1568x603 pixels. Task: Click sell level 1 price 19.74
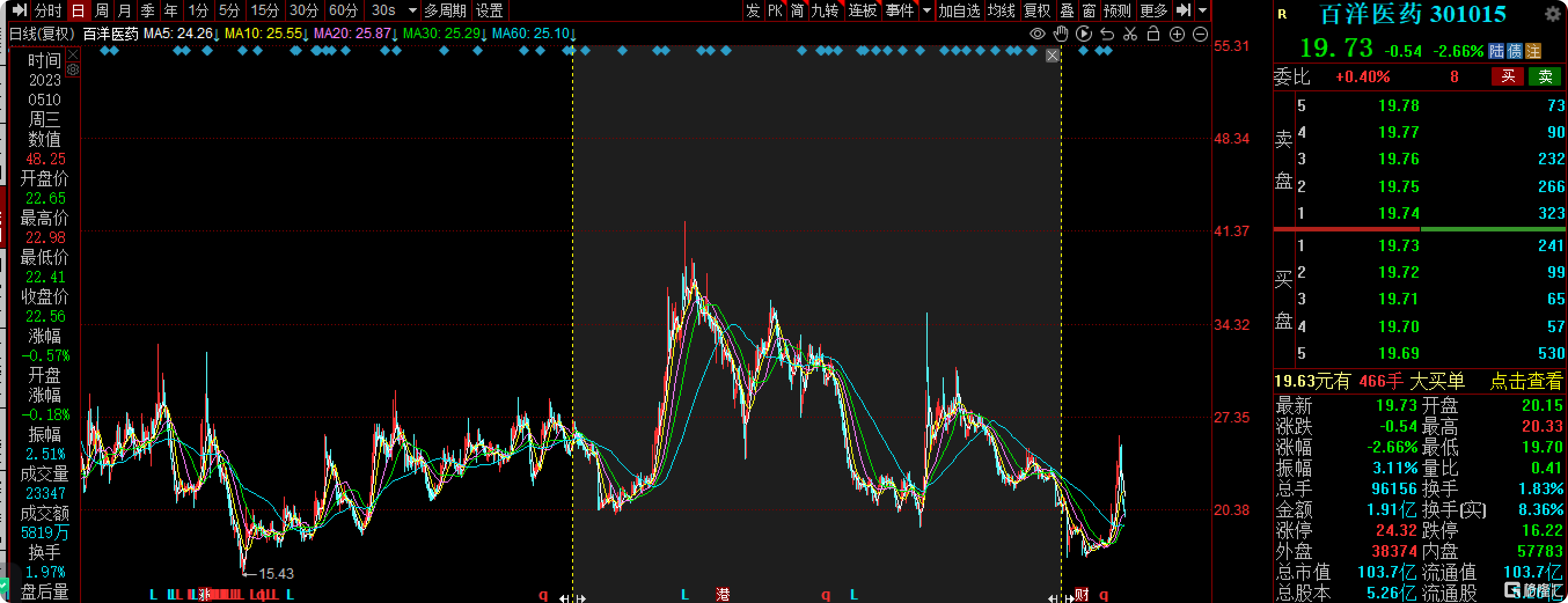coord(1398,213)
